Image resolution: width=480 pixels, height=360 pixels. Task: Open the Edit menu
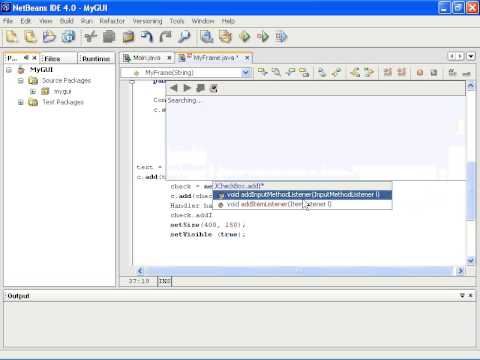click(26, 21)
